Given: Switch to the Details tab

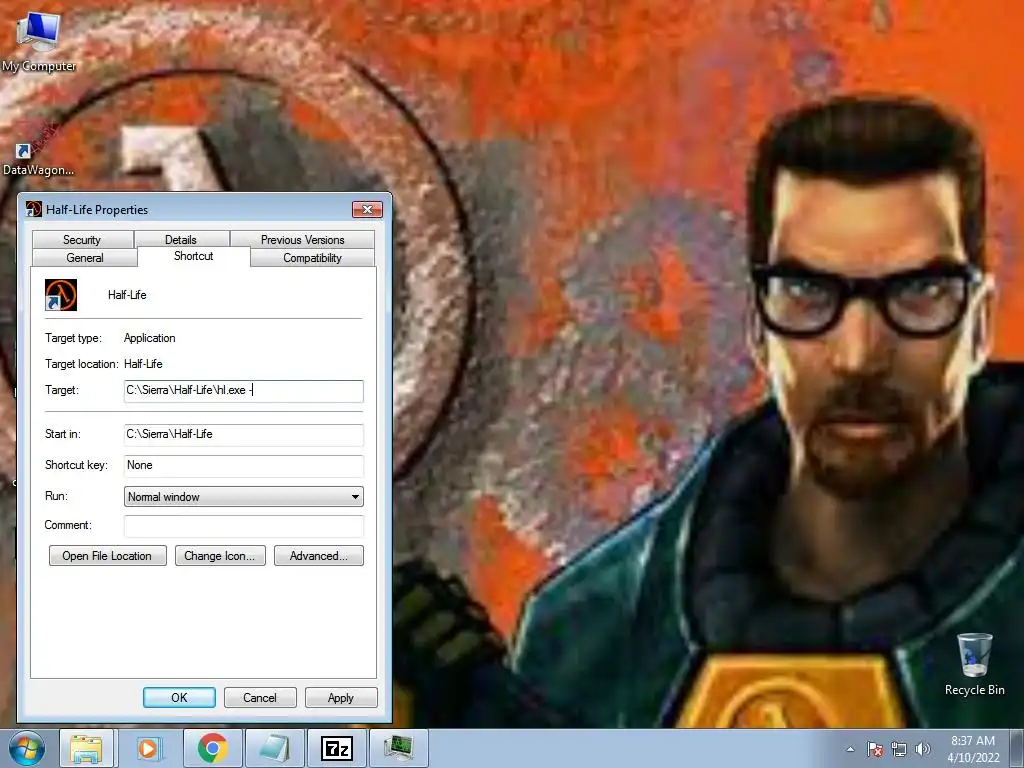Looking at the screenshot, I should [x=181, y=240].
